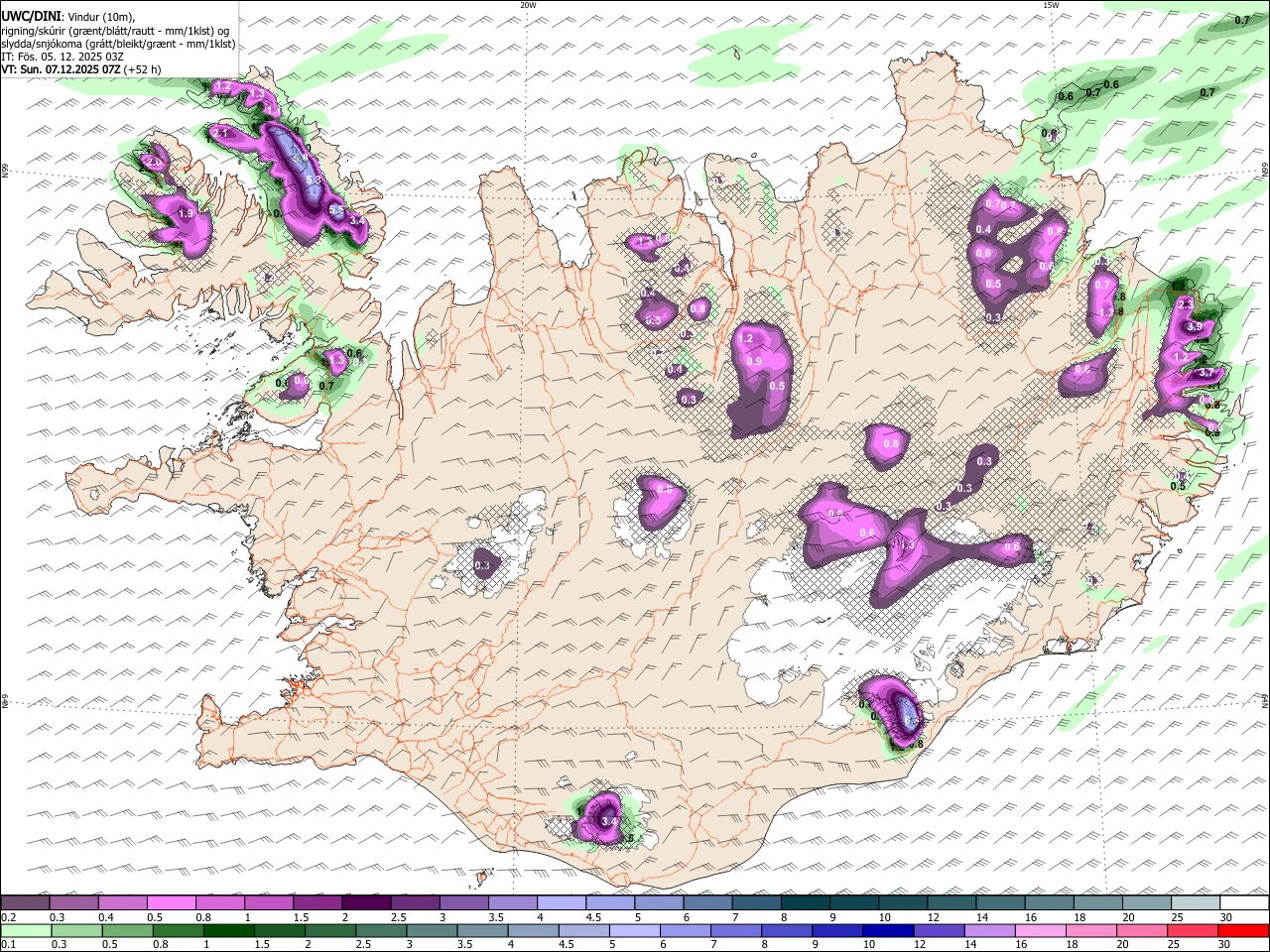Click the "1.9" precipitation value in the Westfjords
This screenshot has width=1270, height=952.
(186, 214)
